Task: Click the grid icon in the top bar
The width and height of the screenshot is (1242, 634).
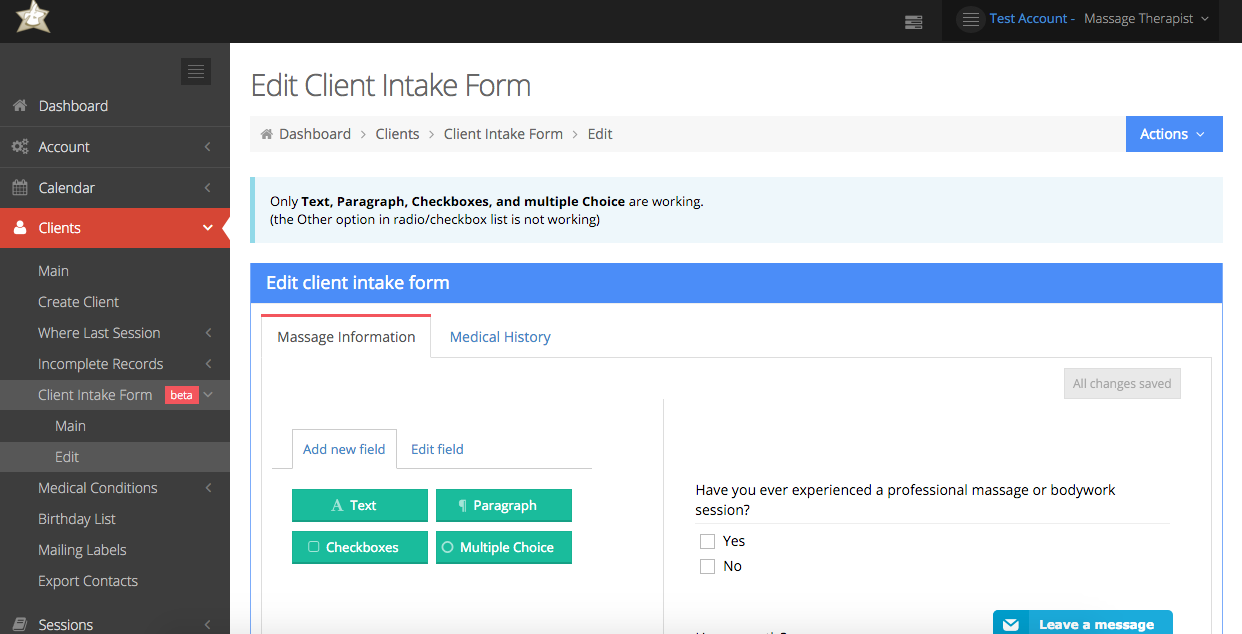Action: click(x=913, y=21)
